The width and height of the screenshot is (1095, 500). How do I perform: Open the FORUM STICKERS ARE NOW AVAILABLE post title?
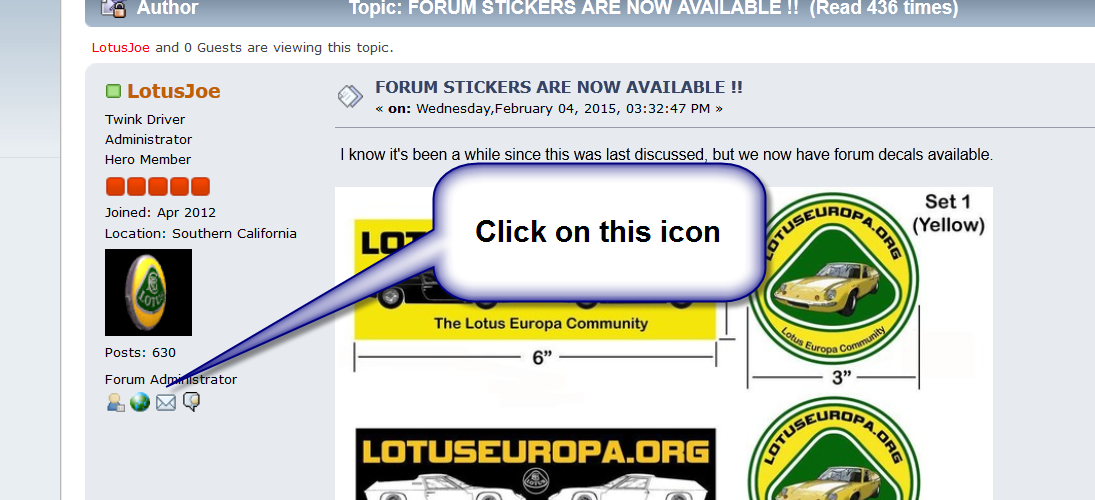click(559, 87)
